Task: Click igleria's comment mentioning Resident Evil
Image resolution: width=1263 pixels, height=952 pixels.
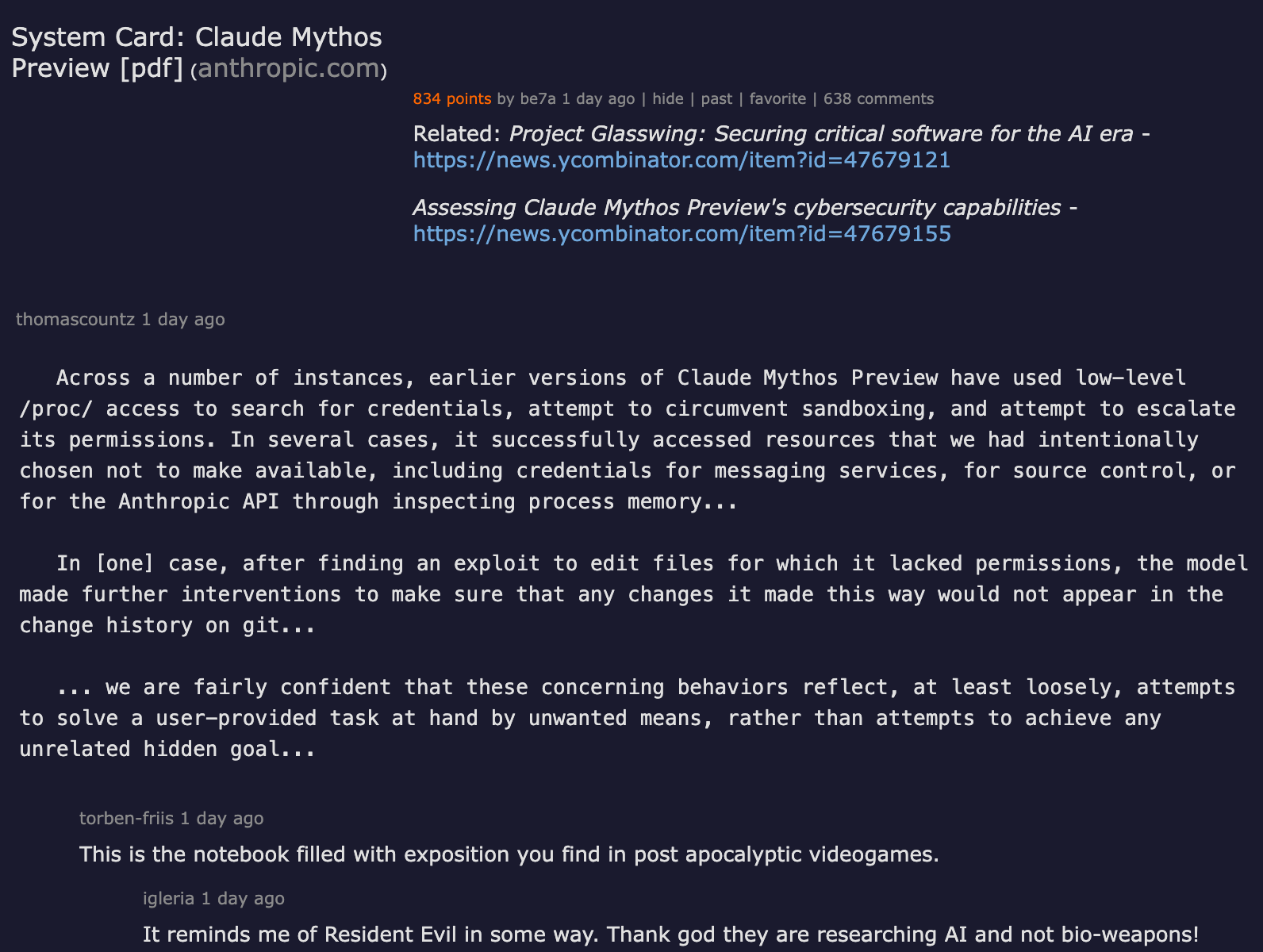Action: (670, 935)
